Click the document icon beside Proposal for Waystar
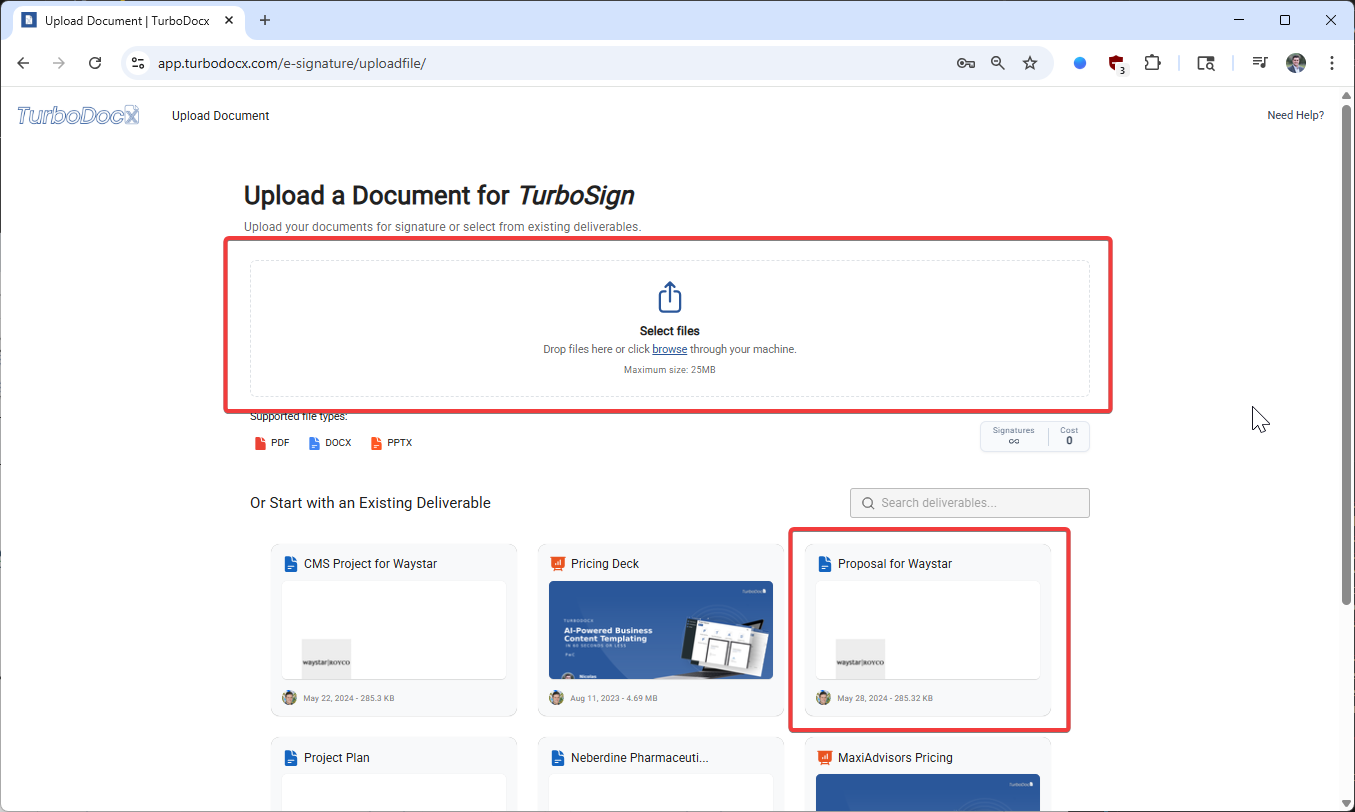Image resolution: width=1355 pixels, height=812 pixels. coord(825,564)
